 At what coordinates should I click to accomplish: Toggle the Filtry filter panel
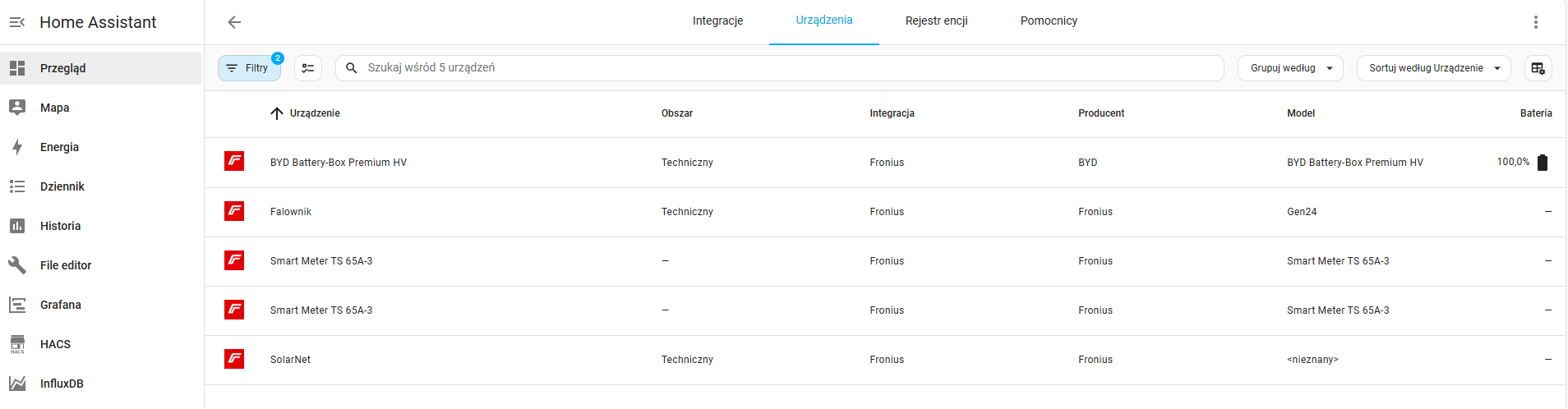coord(249,68)
